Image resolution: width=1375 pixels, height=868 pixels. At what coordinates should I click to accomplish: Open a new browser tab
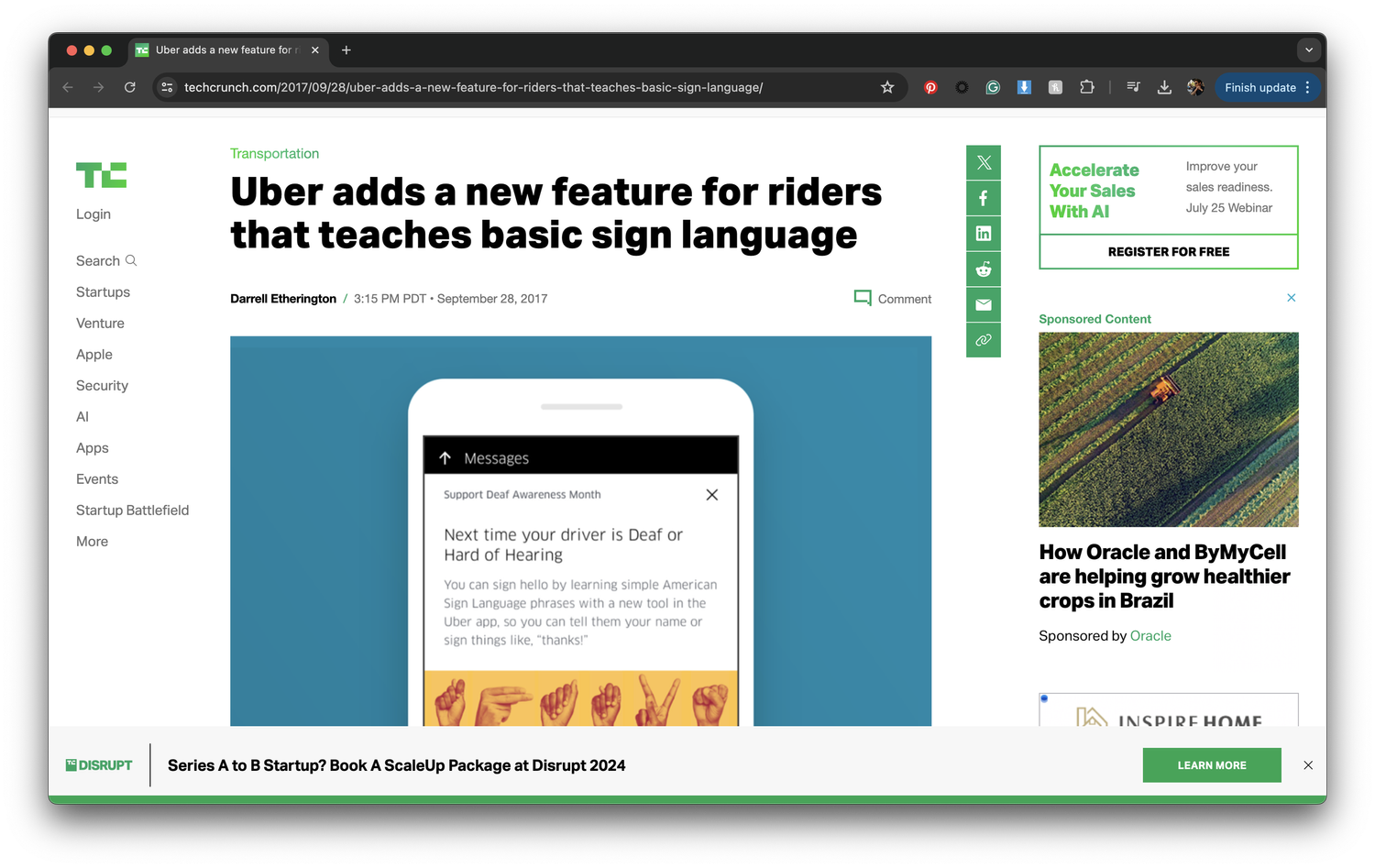(x=346, y=50)
